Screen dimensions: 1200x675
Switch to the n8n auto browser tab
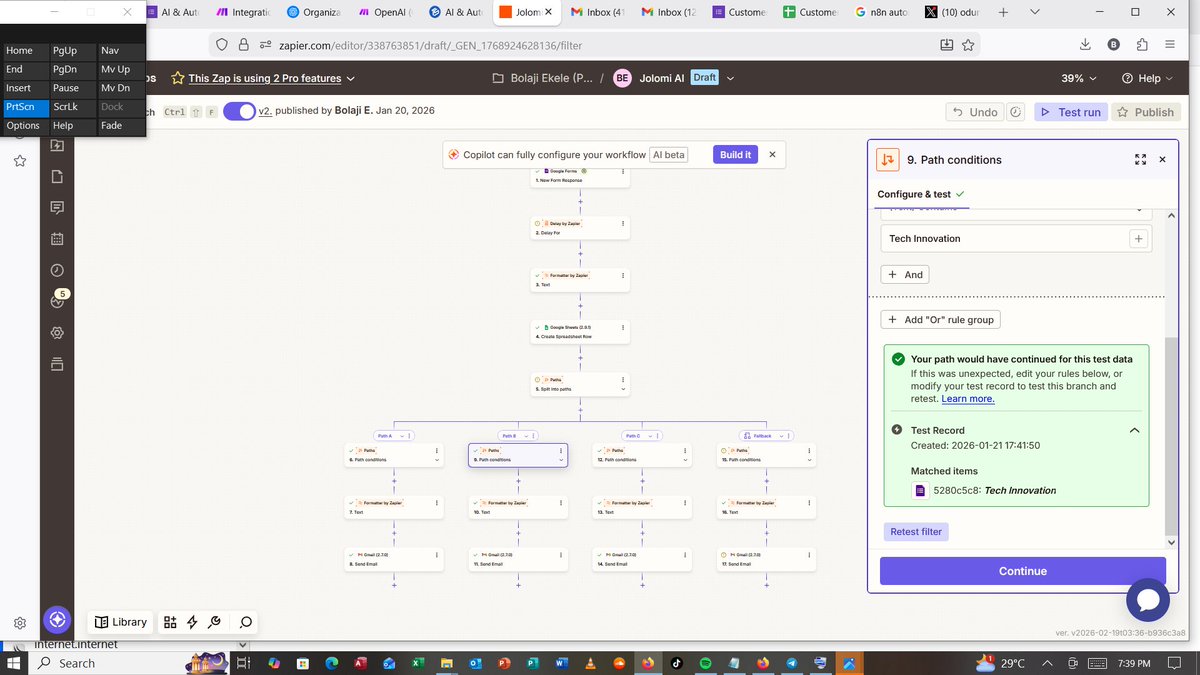pyautogui.click(x=883, y=13)
